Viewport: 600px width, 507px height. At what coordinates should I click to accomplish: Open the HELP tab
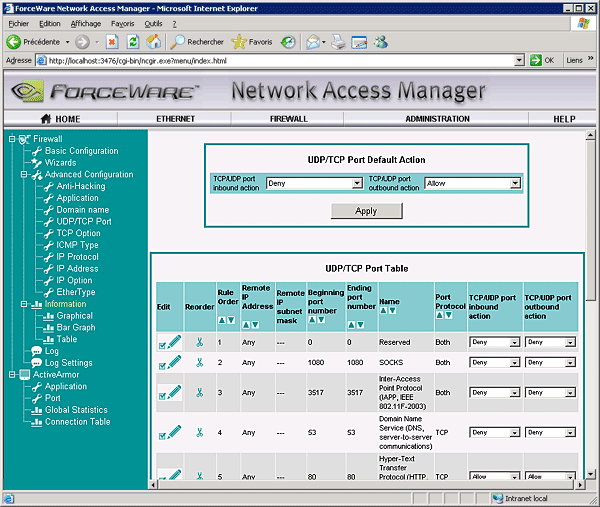[564, 119]
